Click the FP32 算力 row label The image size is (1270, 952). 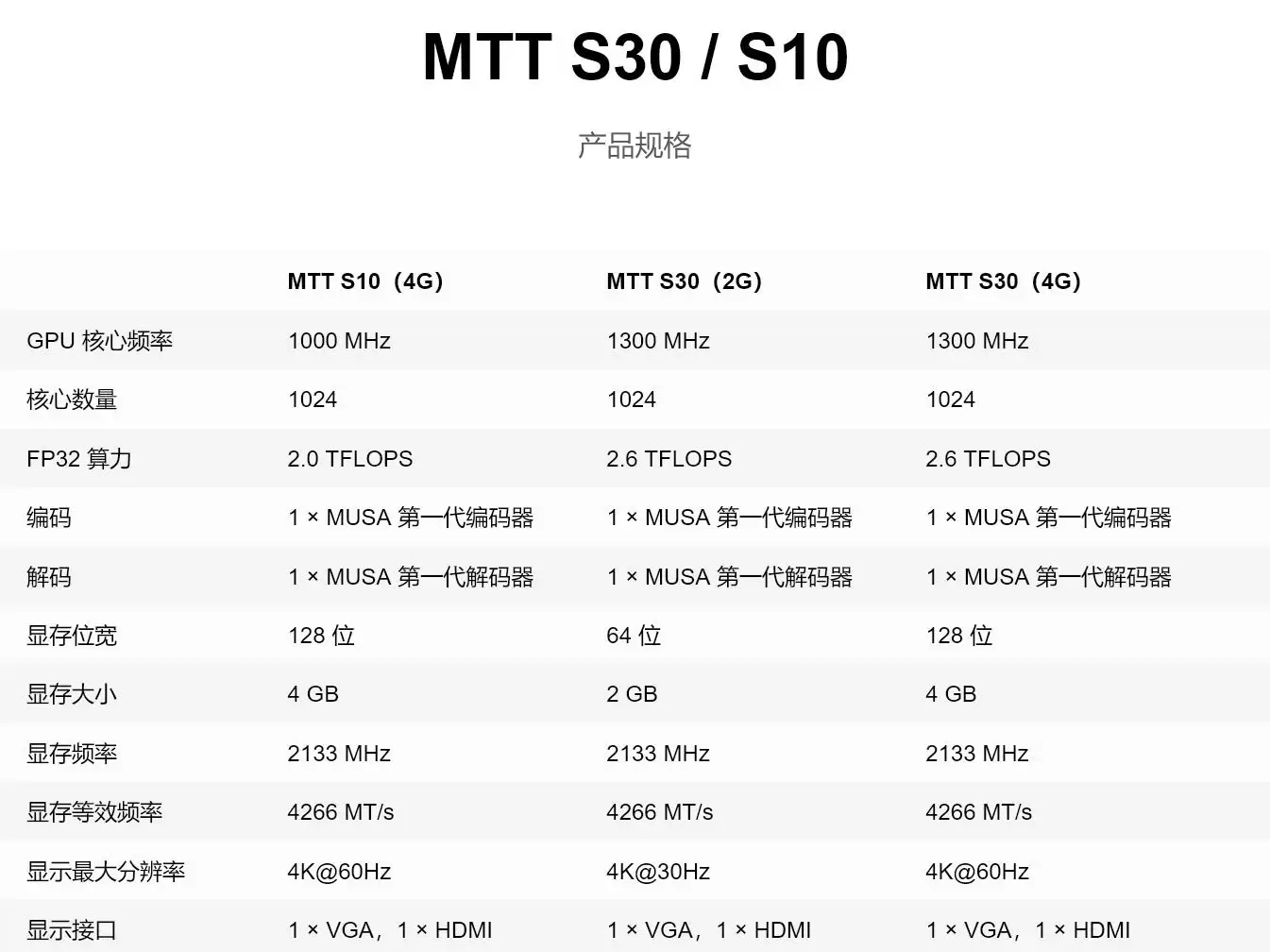pyautogui.click(x=79, y=459)
